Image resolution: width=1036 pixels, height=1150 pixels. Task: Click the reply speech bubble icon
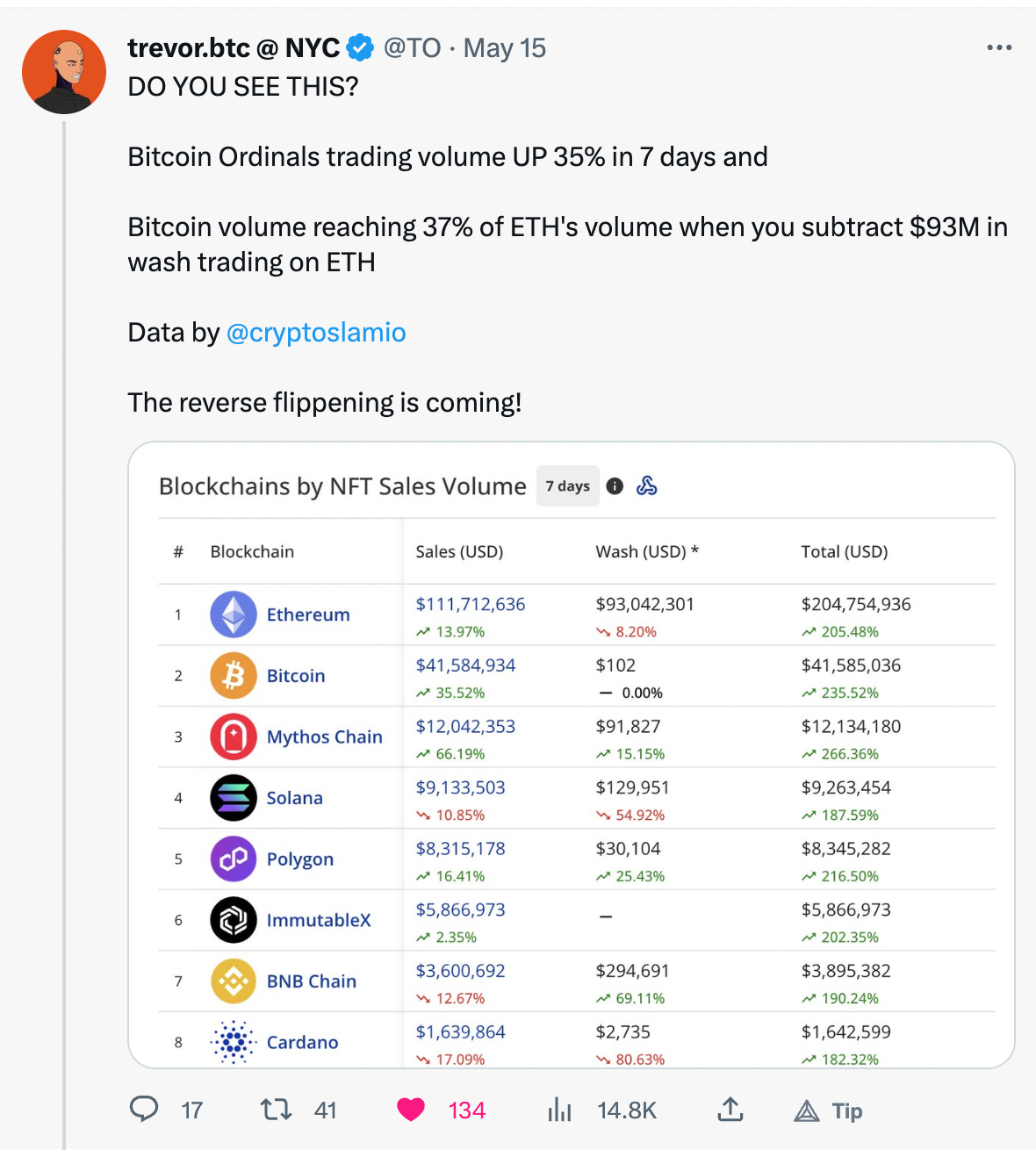tap(144, 1110)
